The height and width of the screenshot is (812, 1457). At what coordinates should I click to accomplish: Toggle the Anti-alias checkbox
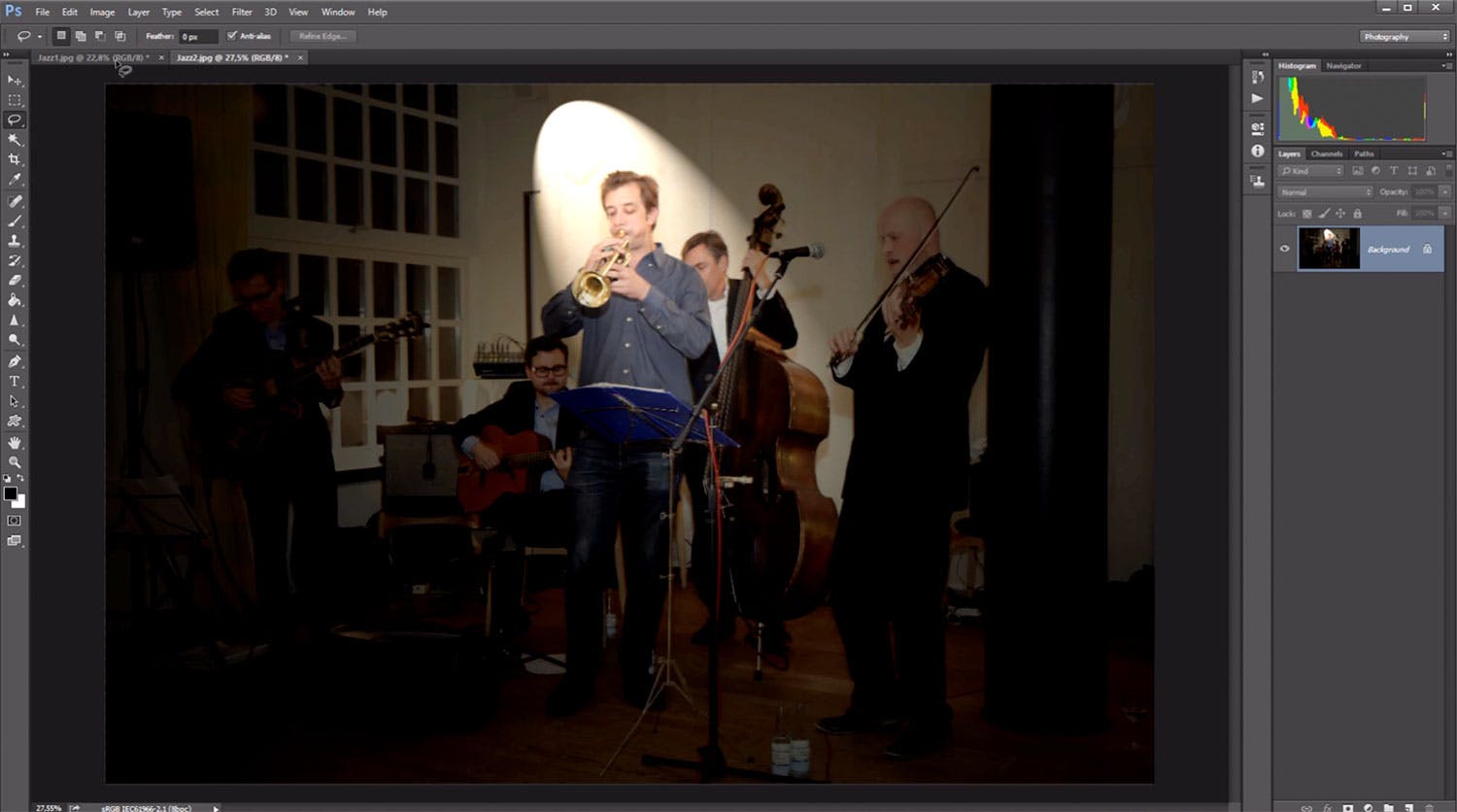pos(232,36)
